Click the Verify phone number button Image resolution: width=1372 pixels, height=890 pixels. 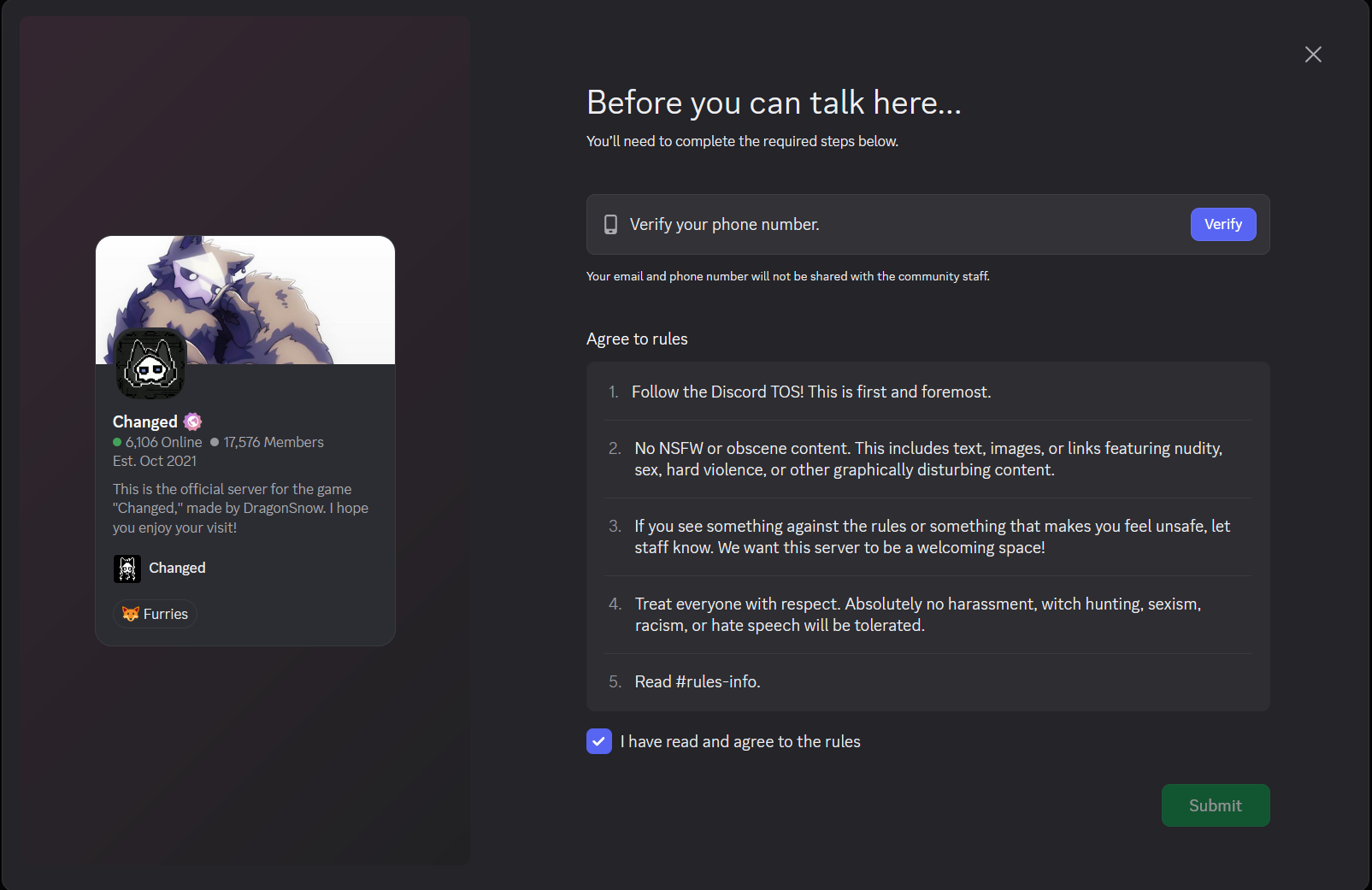pyautogui.click(x=1223, y=224)
